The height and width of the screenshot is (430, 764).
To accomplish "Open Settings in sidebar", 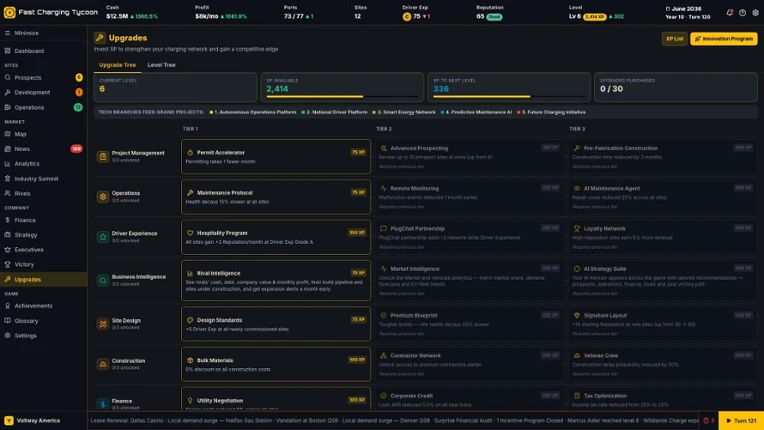I will click(43, 336).
